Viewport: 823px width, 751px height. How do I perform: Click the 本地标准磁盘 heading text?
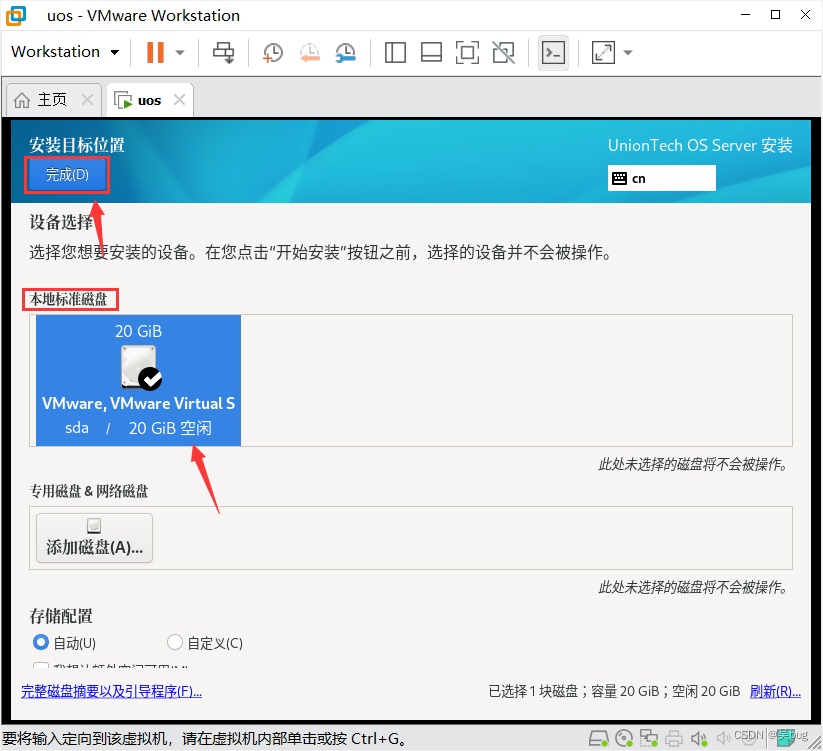click(x=69, y=299)
